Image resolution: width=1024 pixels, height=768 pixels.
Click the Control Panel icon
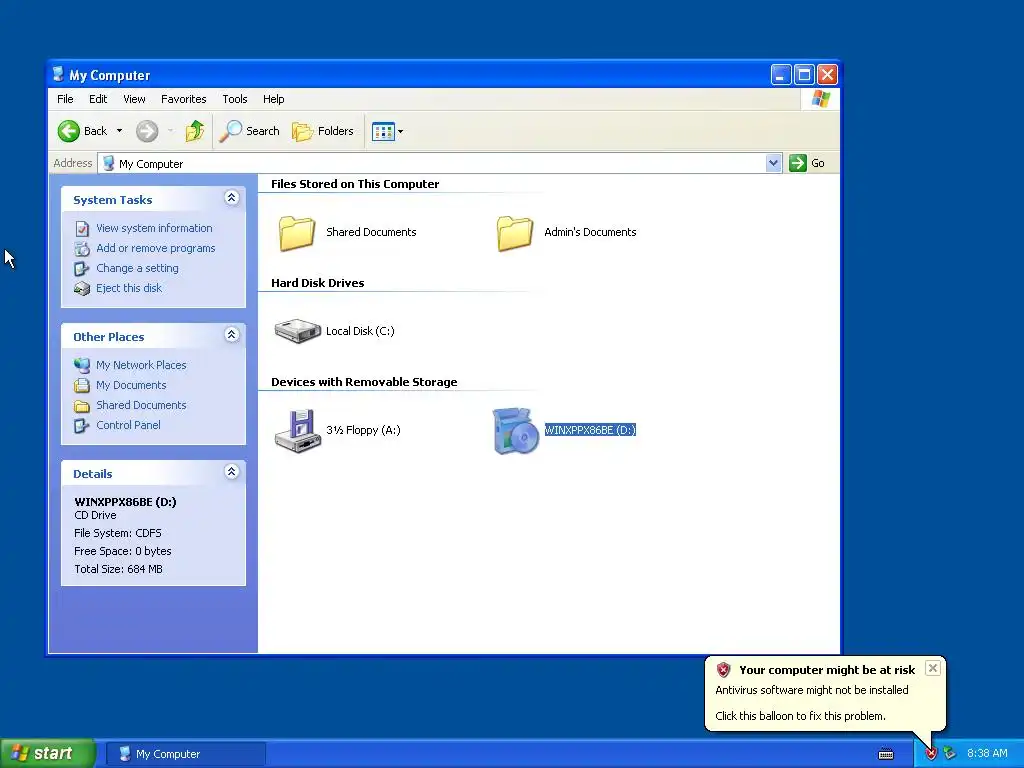coord(82,426)
